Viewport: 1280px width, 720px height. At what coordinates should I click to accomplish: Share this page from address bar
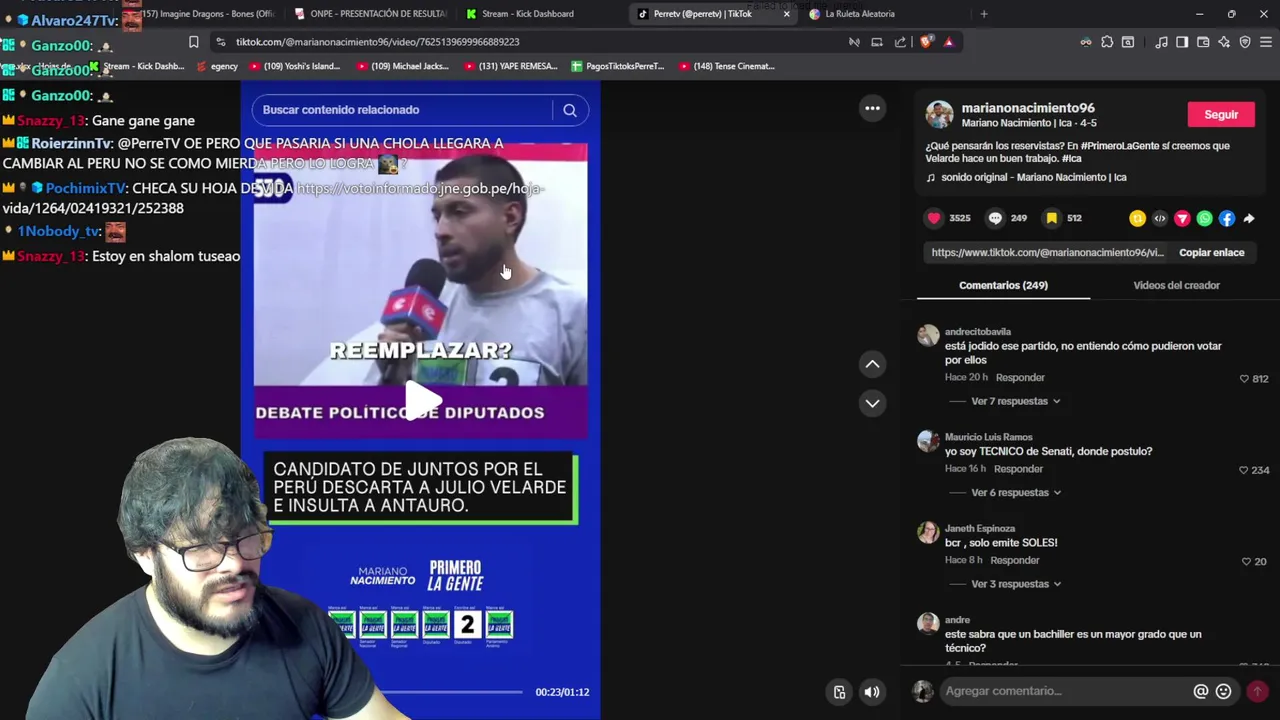(x=900, y=42)
